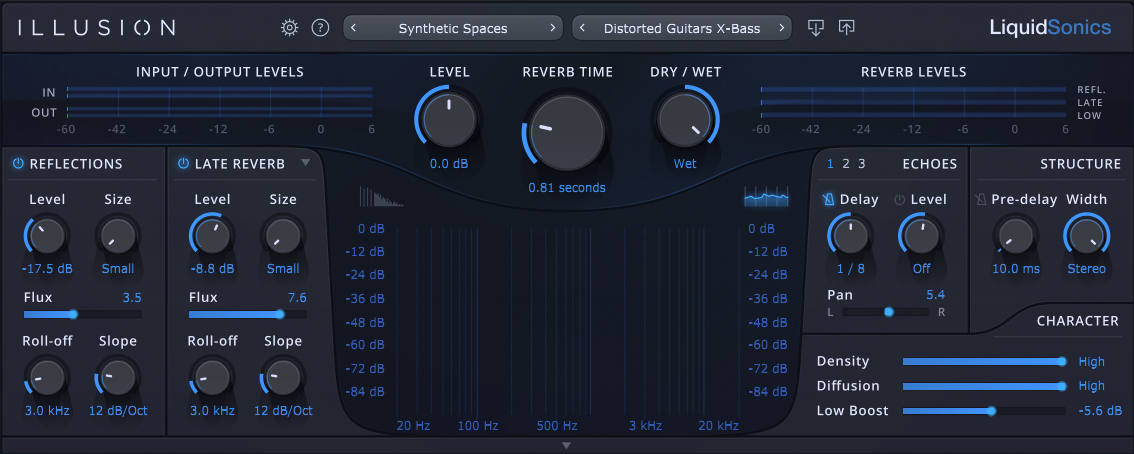Click the LiquidSonics logo
The height and width of the screenshot is (454, 1134).
coord(1050,28)
